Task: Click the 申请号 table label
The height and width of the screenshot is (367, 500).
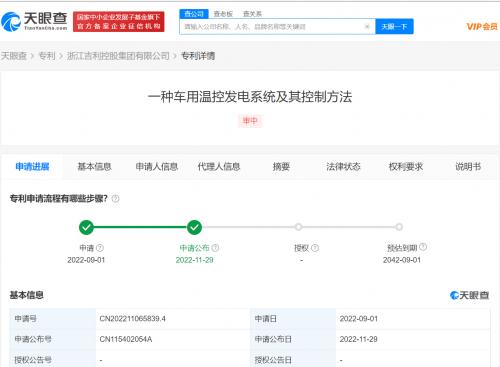Action: pos(25,319)
